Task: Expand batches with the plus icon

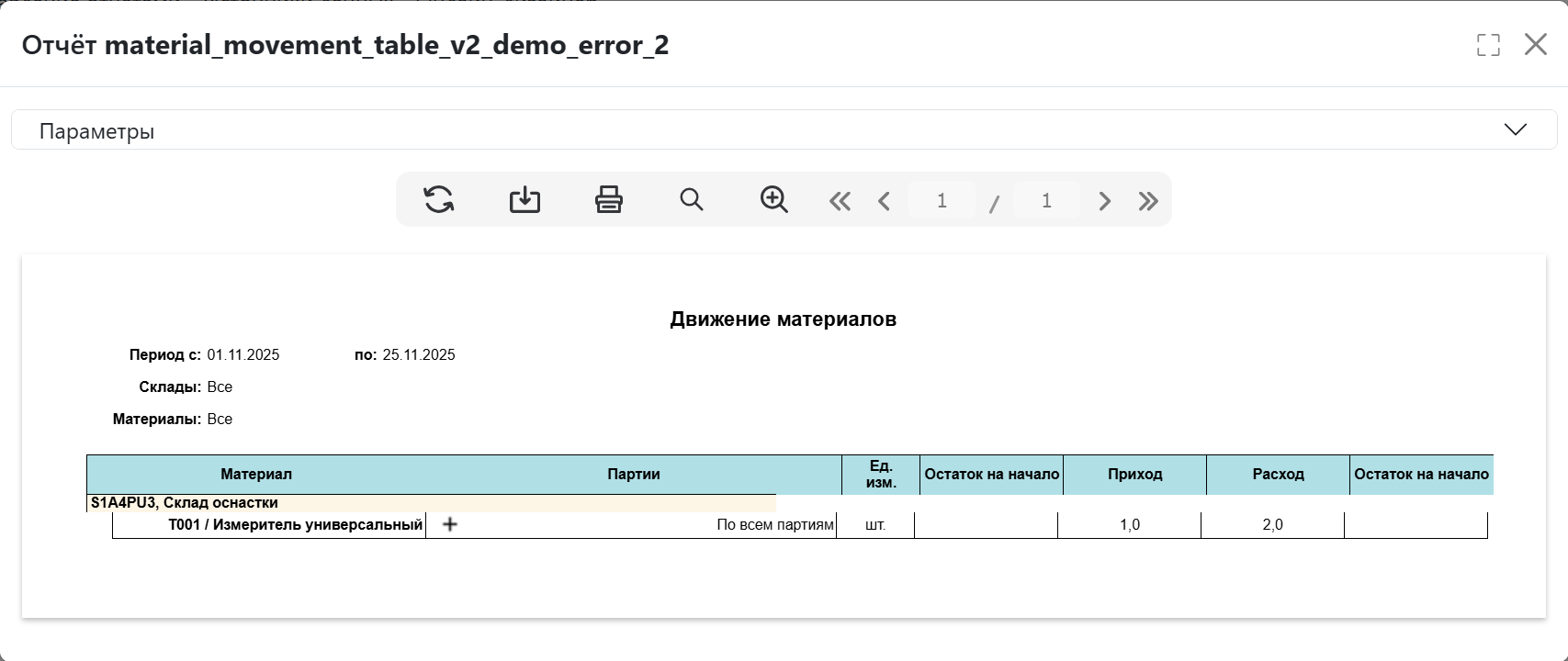Action: 450,524
